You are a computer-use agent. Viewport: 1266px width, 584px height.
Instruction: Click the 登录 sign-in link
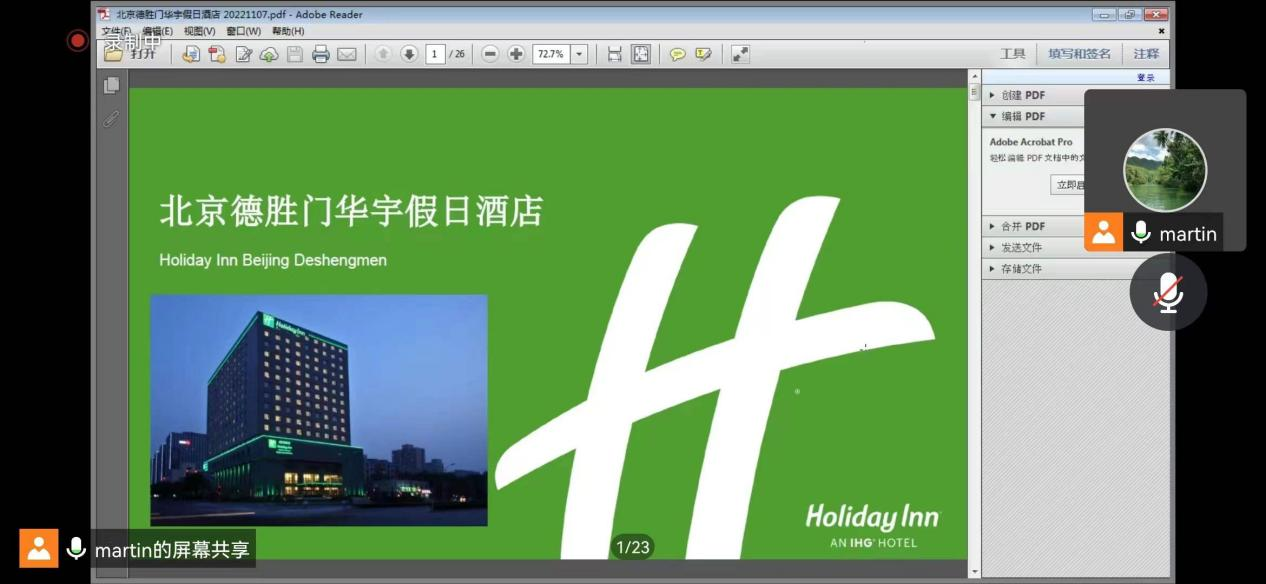pyautogui.click(x=1145, y=77)
